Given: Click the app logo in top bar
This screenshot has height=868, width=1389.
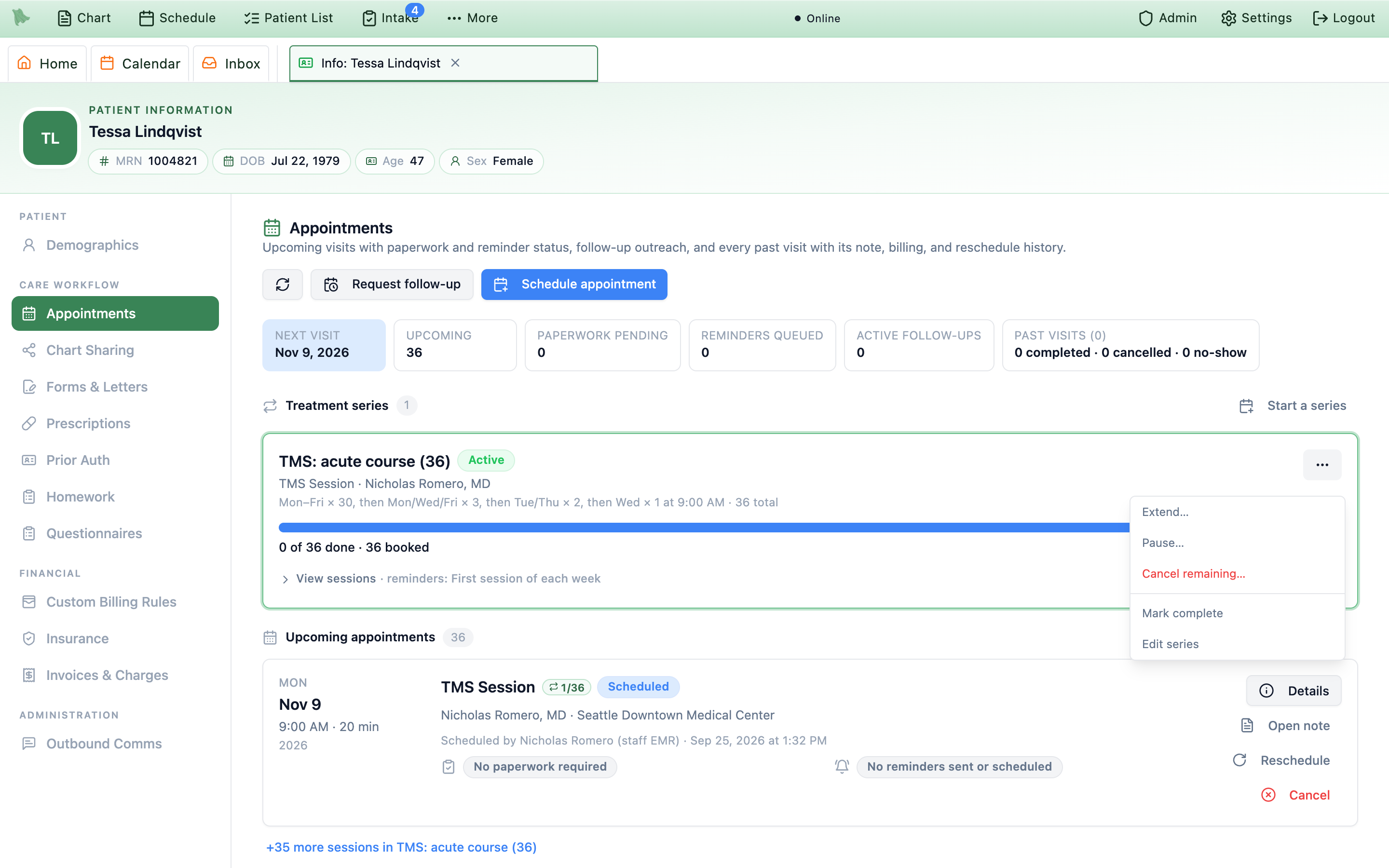Looking at the screenshot, I should pos(21,17).
